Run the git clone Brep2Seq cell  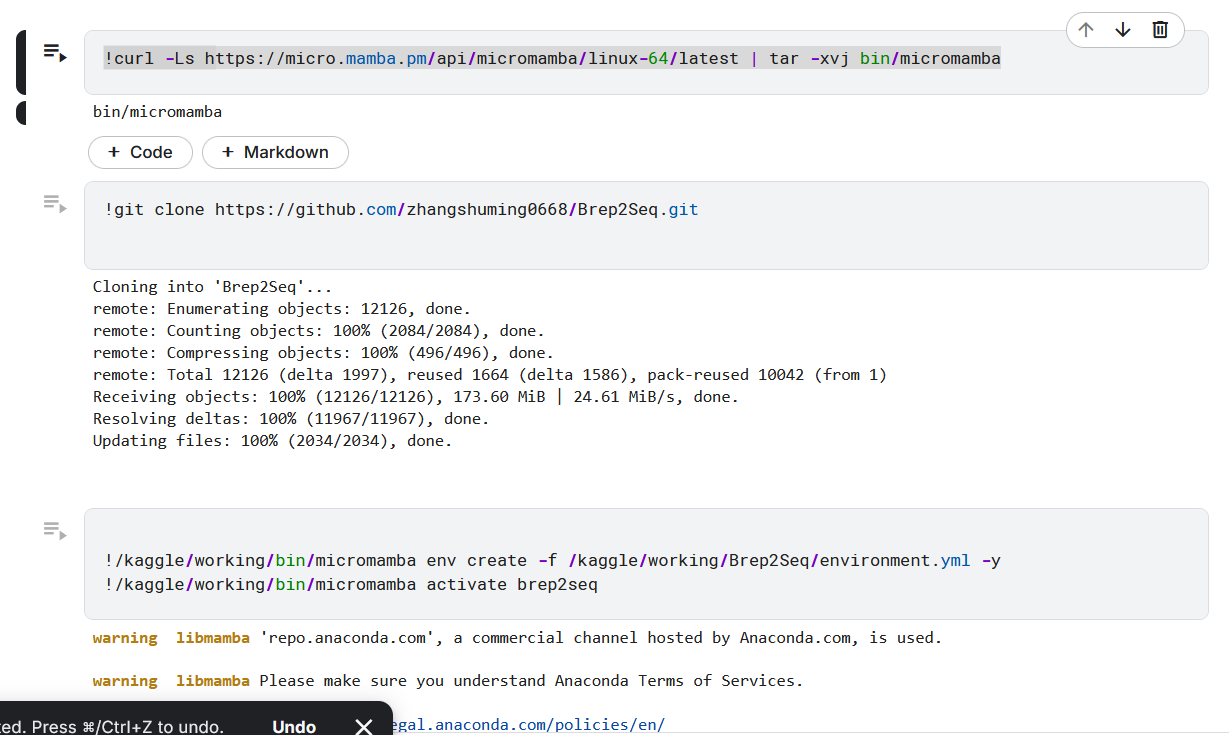pos(54,203)
